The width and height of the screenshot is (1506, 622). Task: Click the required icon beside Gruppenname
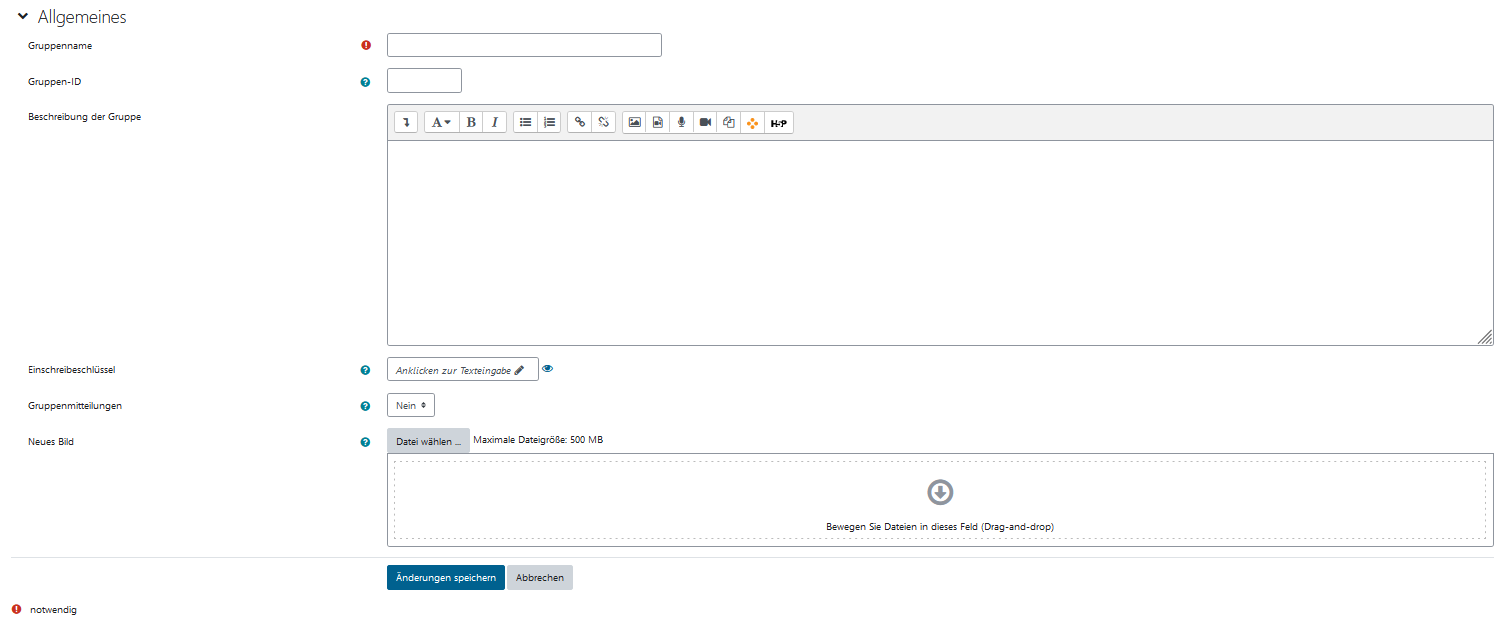365,45
